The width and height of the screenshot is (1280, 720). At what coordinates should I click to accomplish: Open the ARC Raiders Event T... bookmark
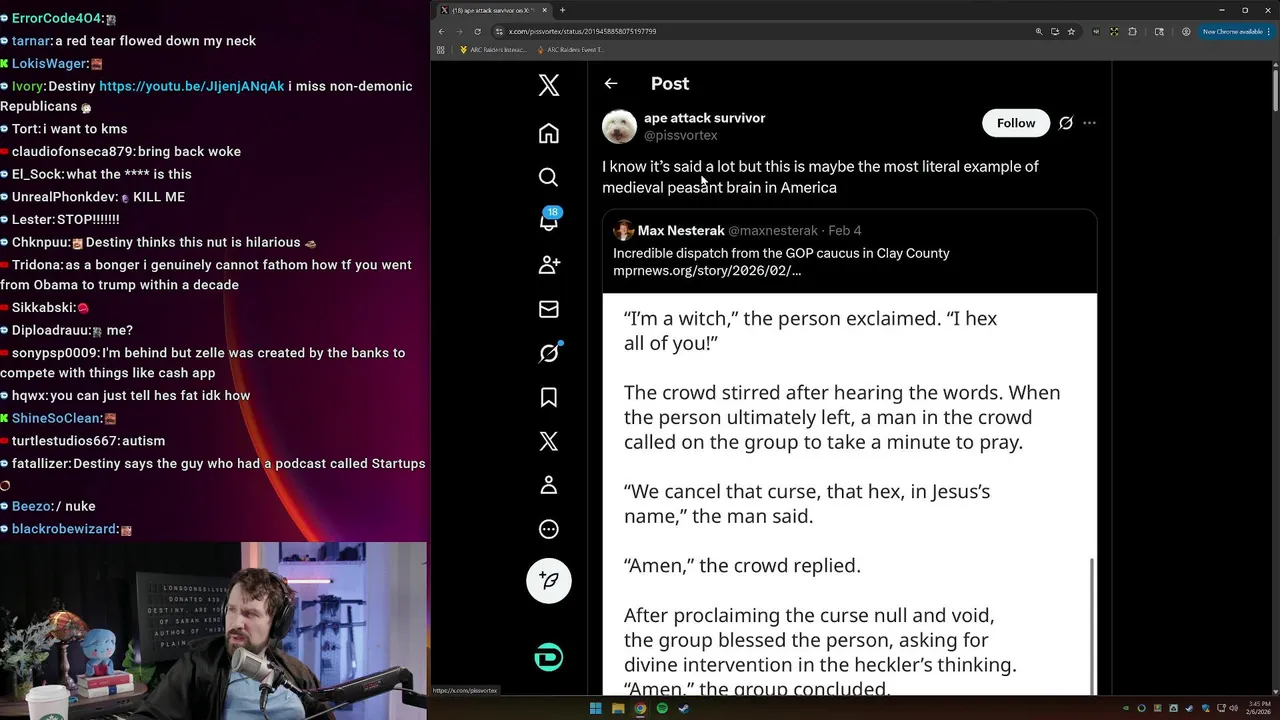(x=570, y=50)
